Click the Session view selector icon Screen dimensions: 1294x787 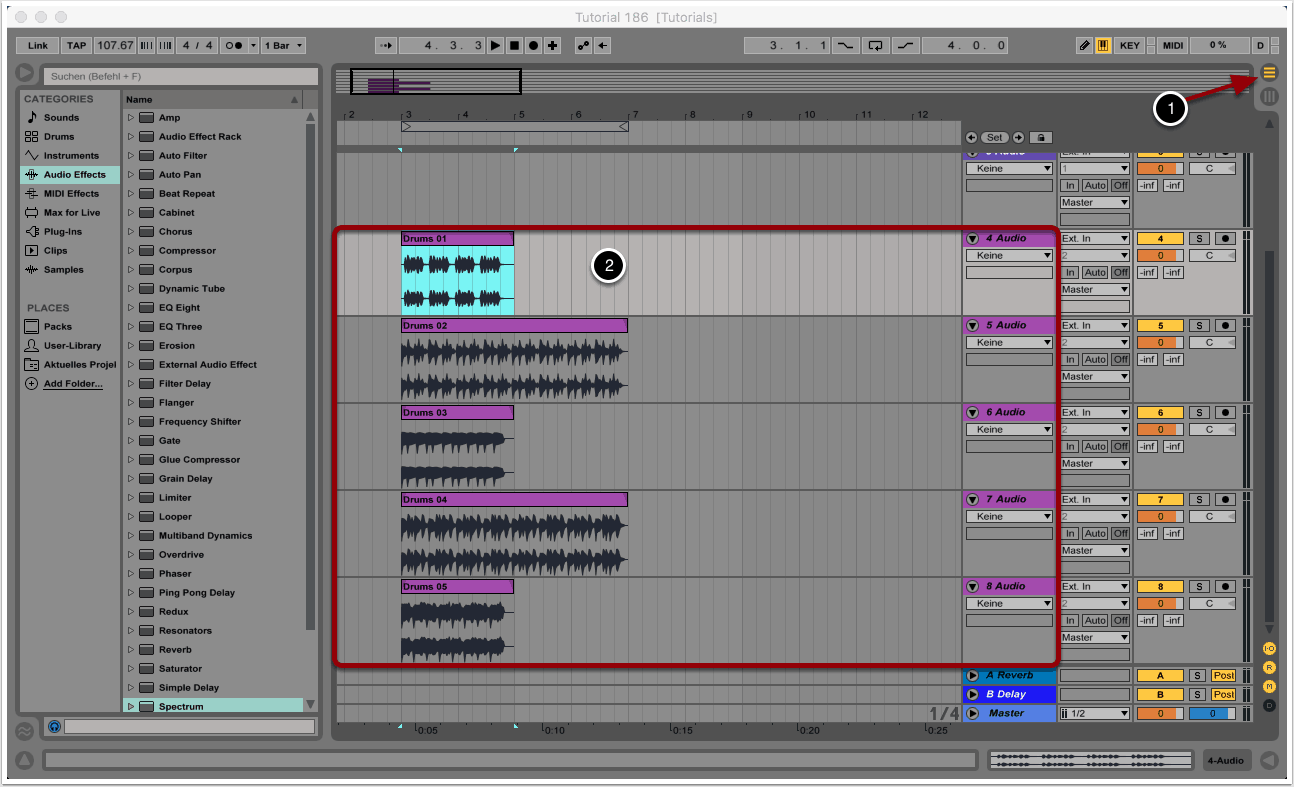[x=1270, y=97]
